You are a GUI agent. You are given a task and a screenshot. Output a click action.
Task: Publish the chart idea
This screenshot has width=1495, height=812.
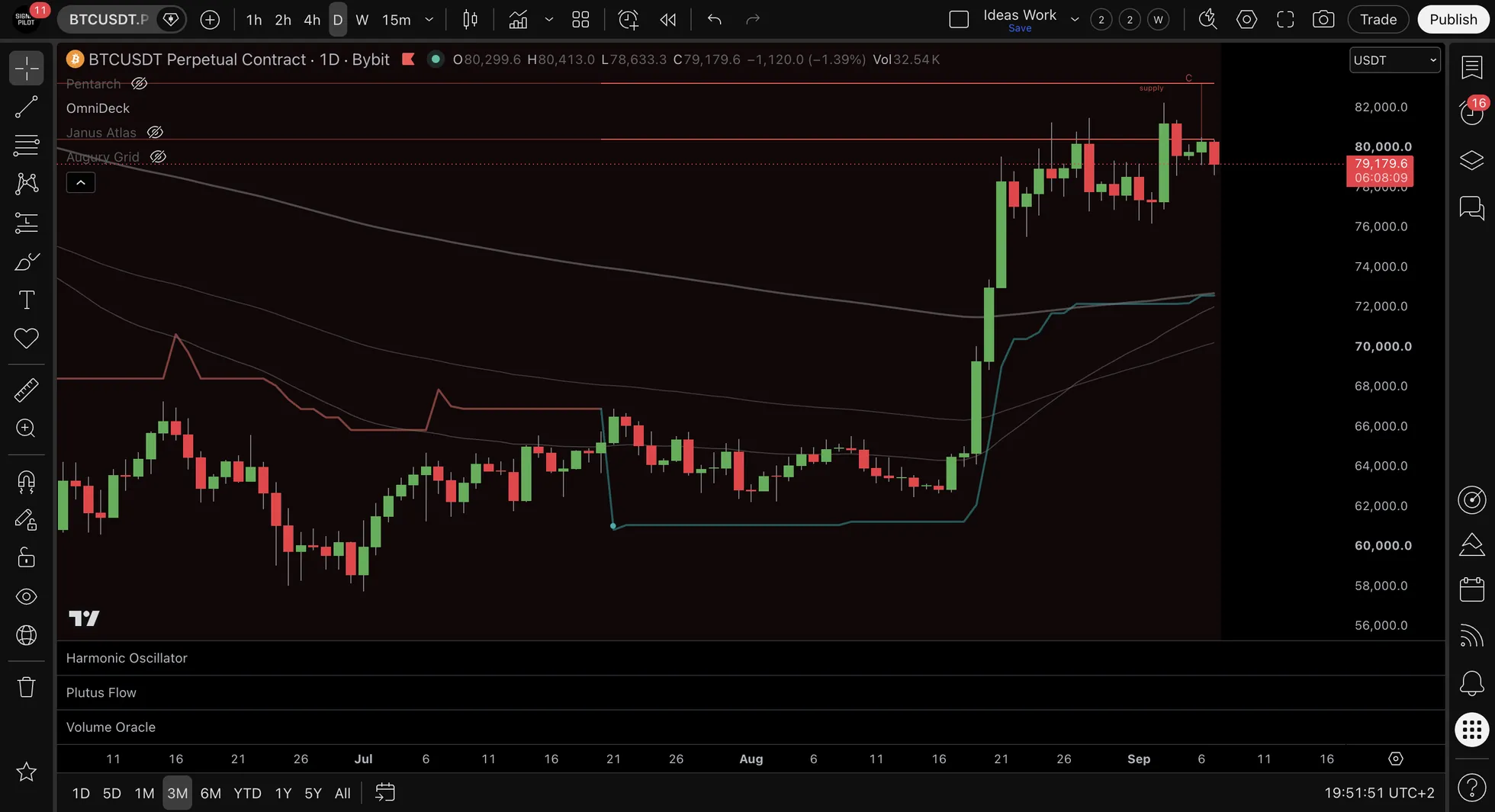(1453, 20)
